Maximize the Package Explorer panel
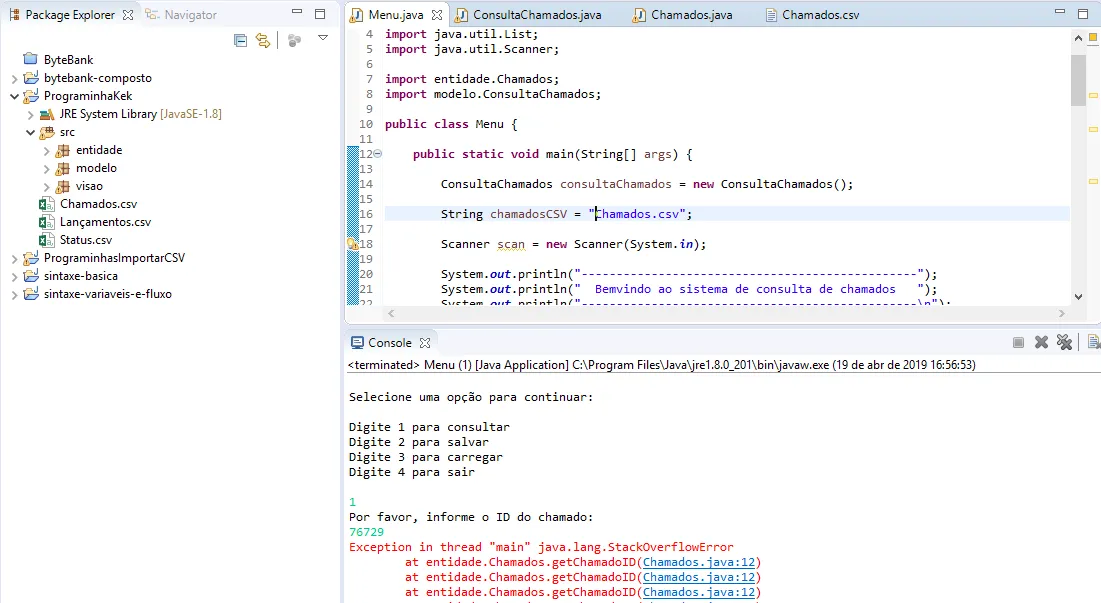Image resolution: width=1101 pixels, height=603 pixels. tap(320, 14)
